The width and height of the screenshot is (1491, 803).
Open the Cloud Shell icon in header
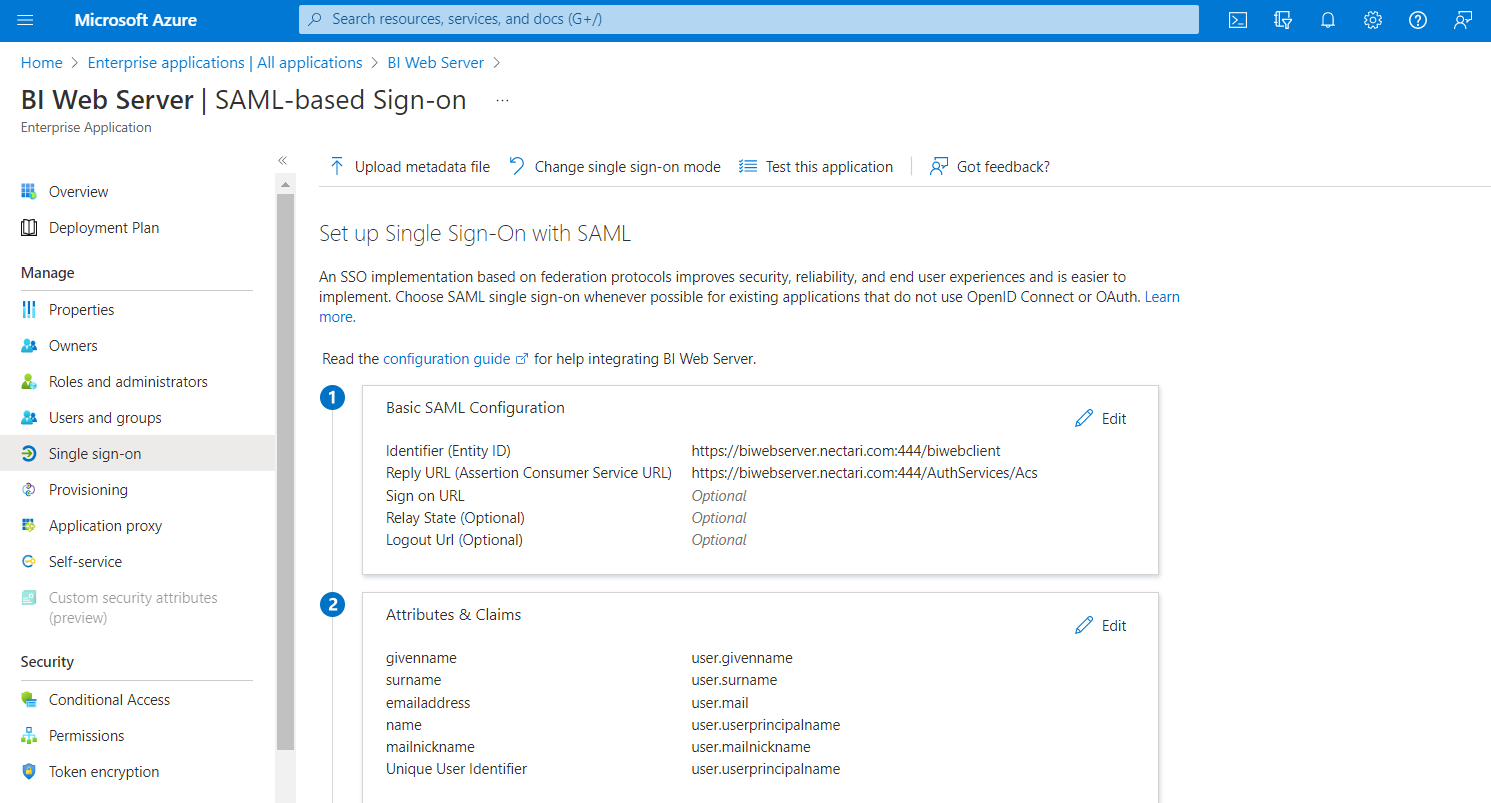(1238, 20)
